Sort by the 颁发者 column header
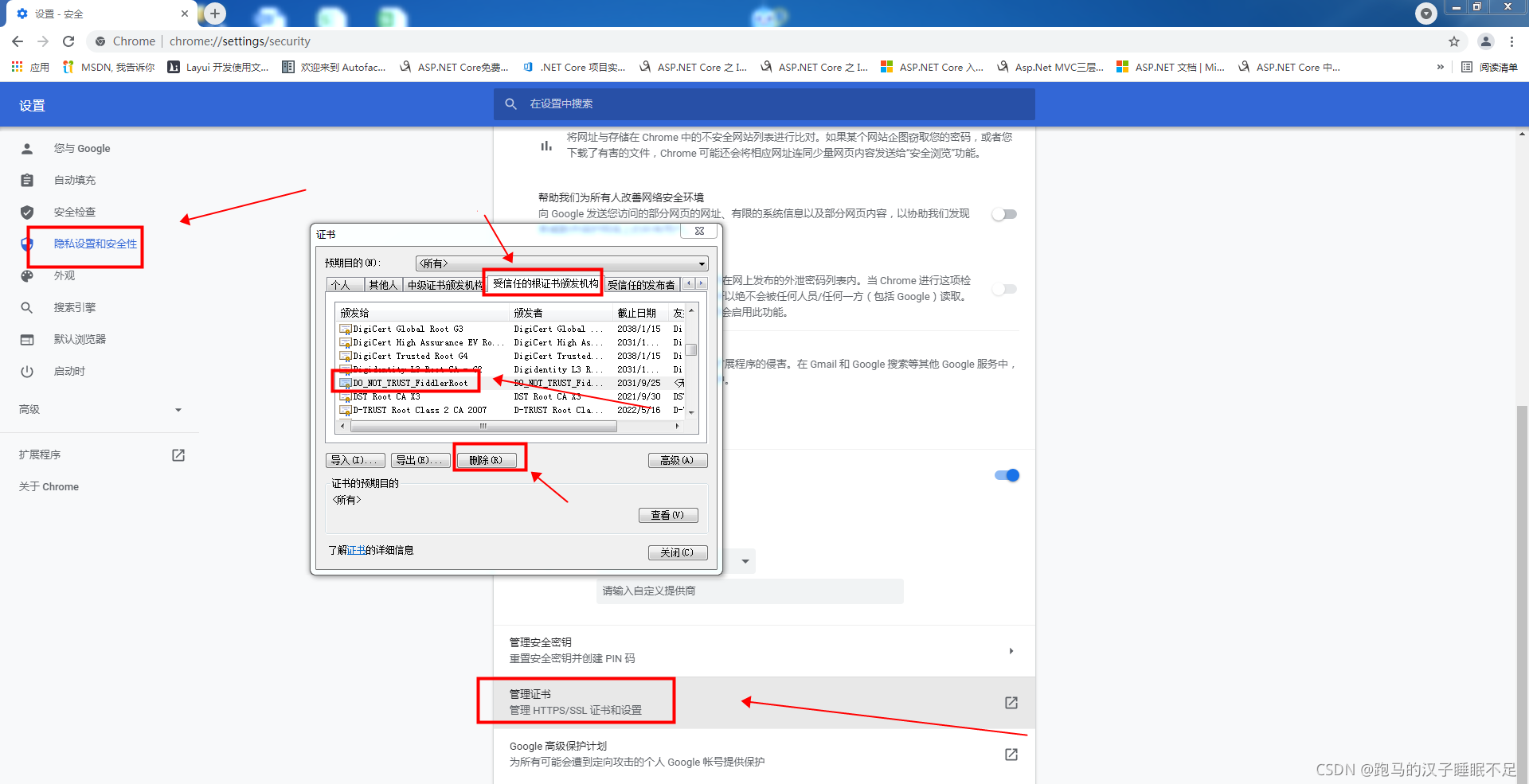1529x784 pixels. [561, 313]
